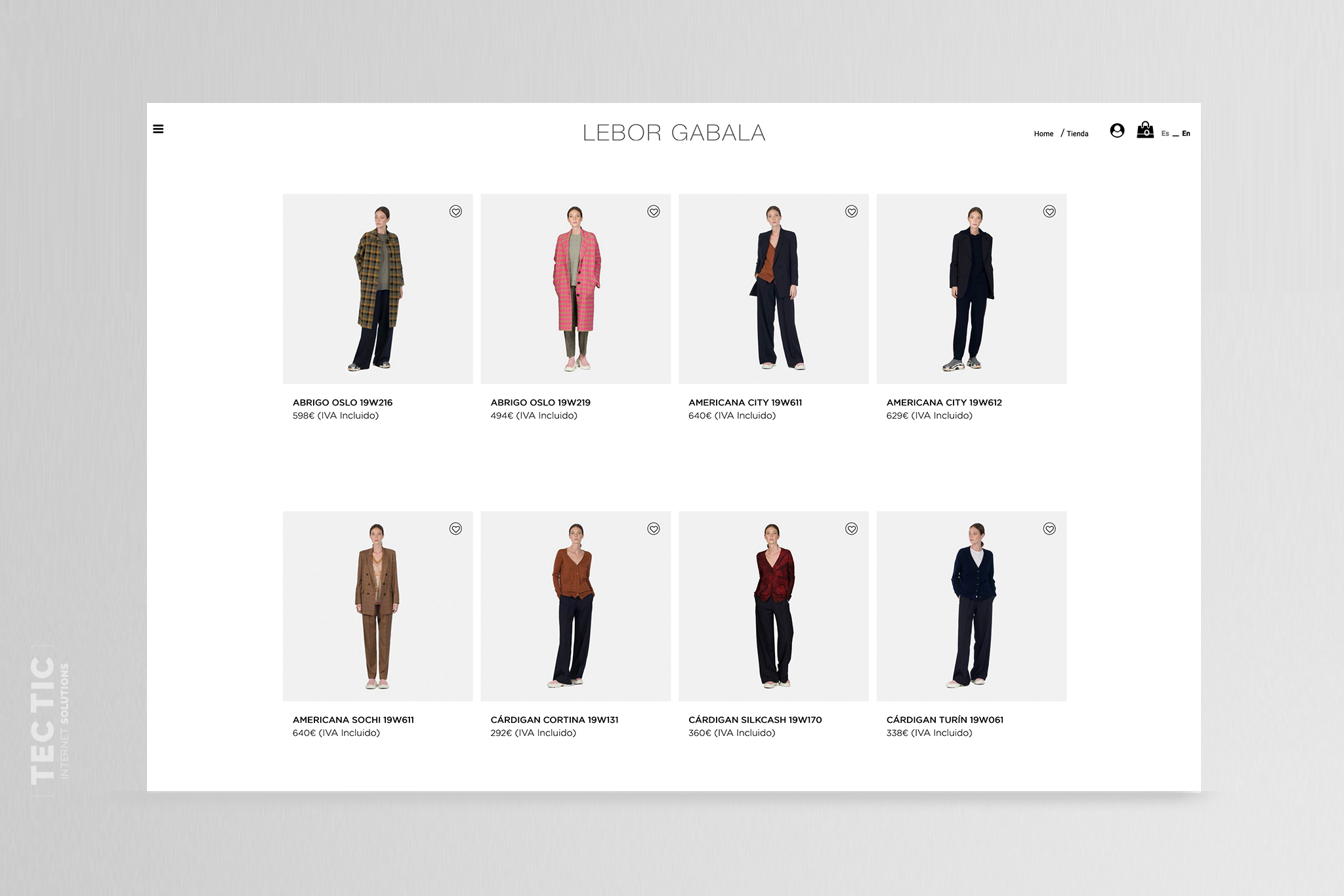Open Americana Sochi 19W611 brown suit image
Screen dimensions: 1344x896
click(x=377, y=606)
